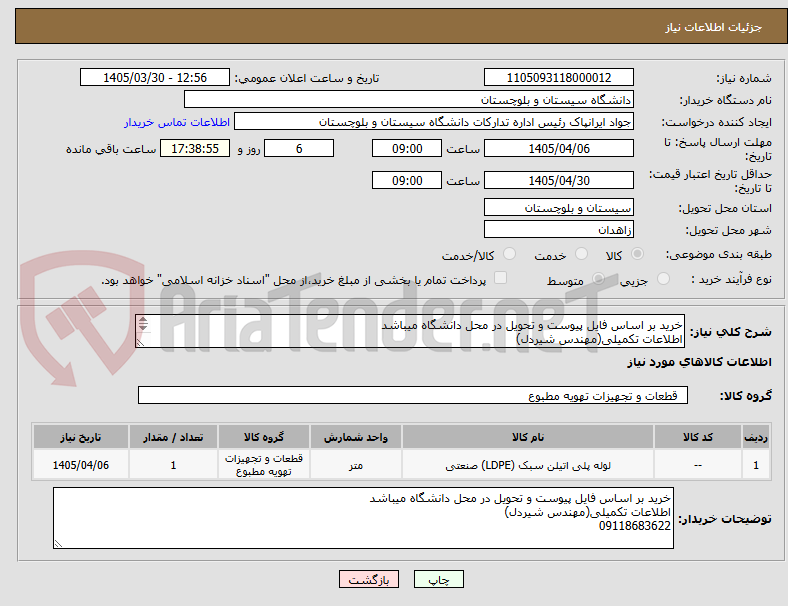788x606 pixels.
Task: Select the کالا/خدمت radio button
Action: pyautogui.click(x=510, y=254)
